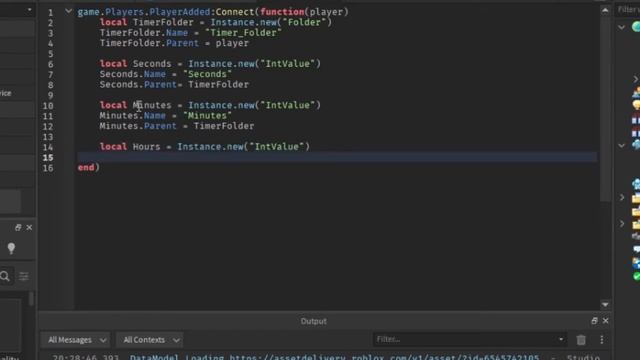Open the All Messages dropdown
Screen dimensions: 640x360
click(x=76, y=340)
